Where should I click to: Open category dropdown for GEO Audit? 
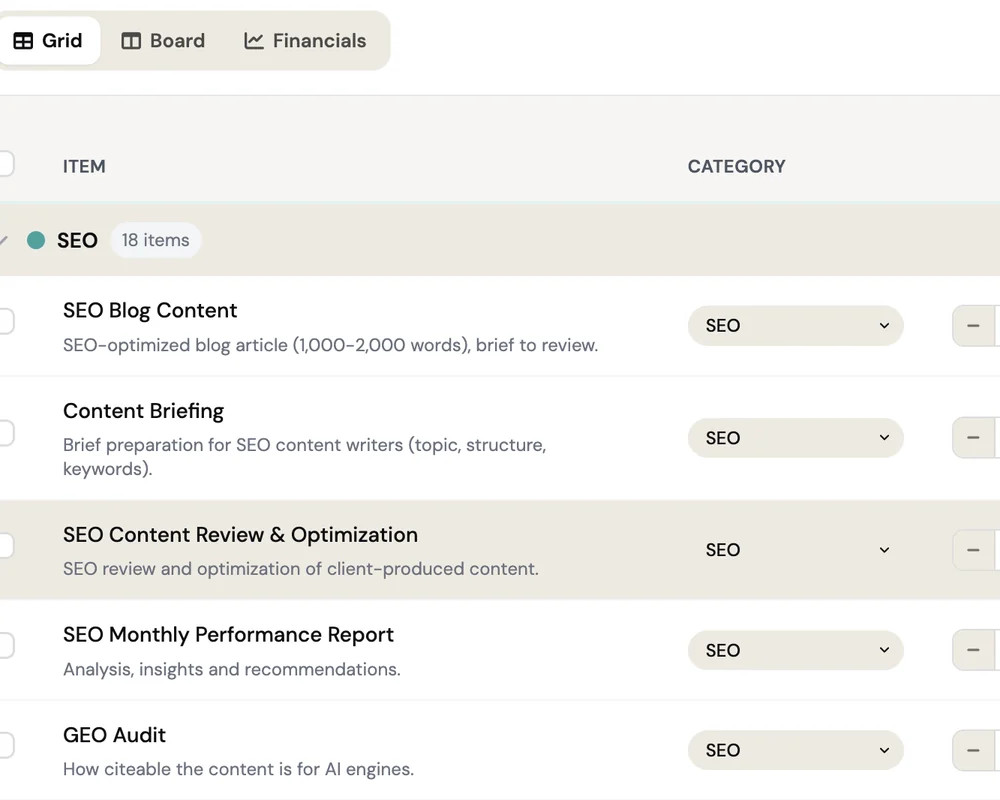point(795,750)
